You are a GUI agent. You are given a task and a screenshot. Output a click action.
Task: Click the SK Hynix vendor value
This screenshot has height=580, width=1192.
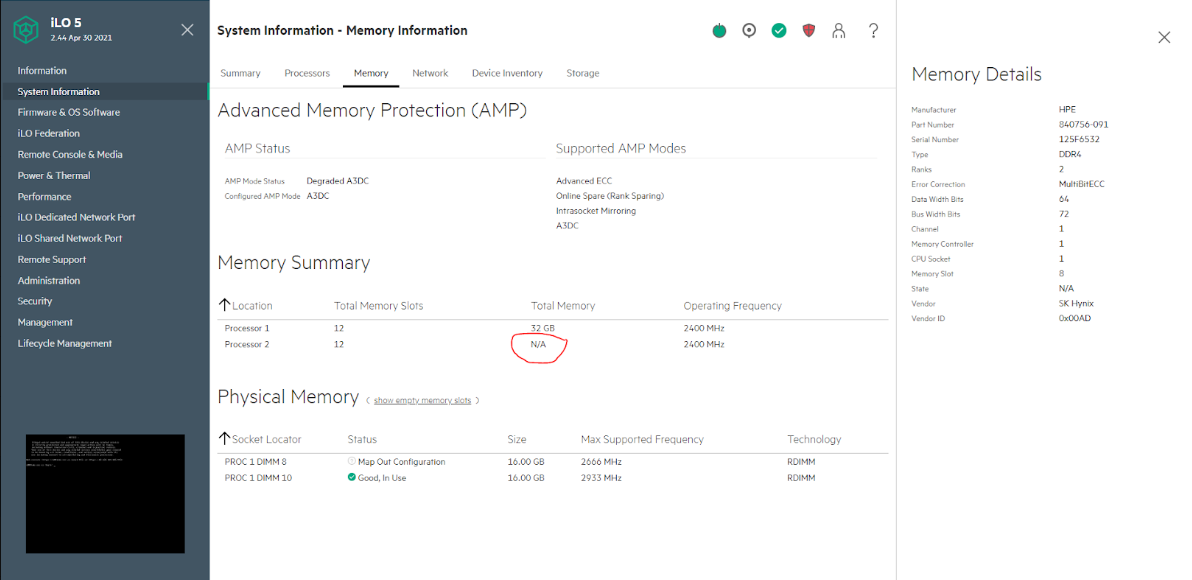(1076, 303)
